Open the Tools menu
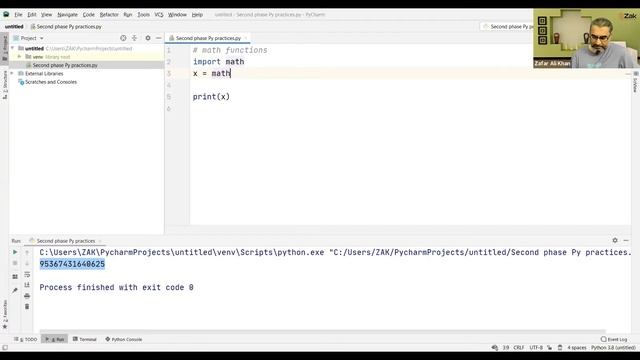Screen dimensions: 640x360 (x=143, y=15)
